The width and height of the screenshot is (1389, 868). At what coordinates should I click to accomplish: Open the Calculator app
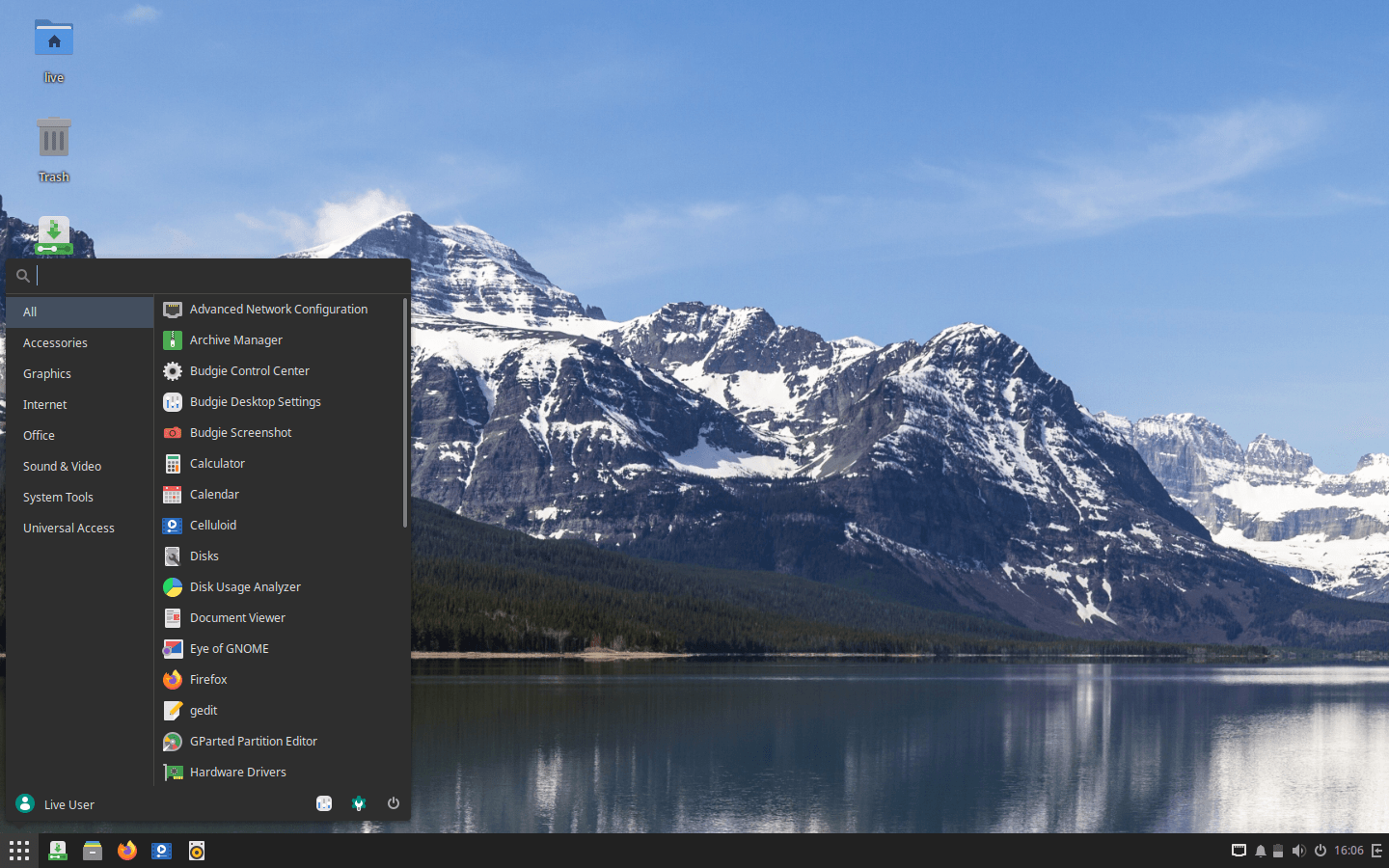(279, 464)
